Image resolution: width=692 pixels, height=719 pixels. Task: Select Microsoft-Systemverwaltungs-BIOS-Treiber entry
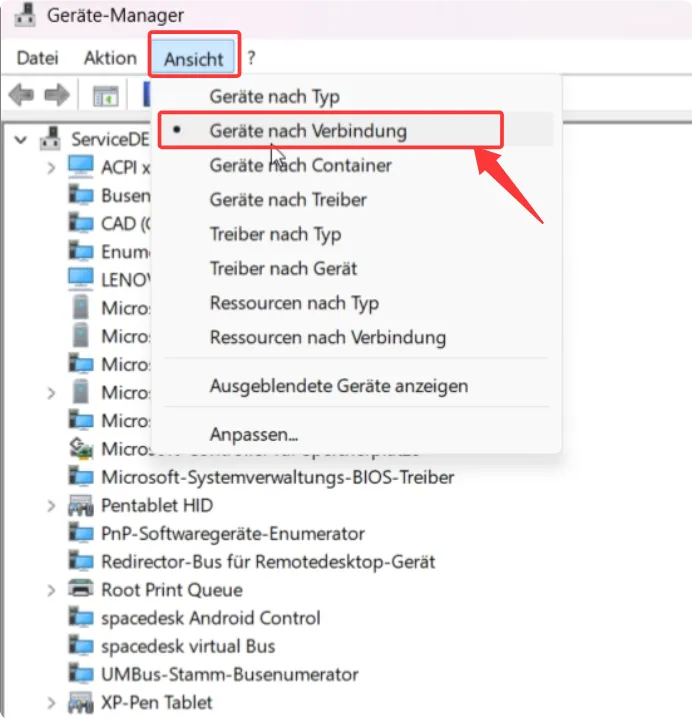point(277,477)
